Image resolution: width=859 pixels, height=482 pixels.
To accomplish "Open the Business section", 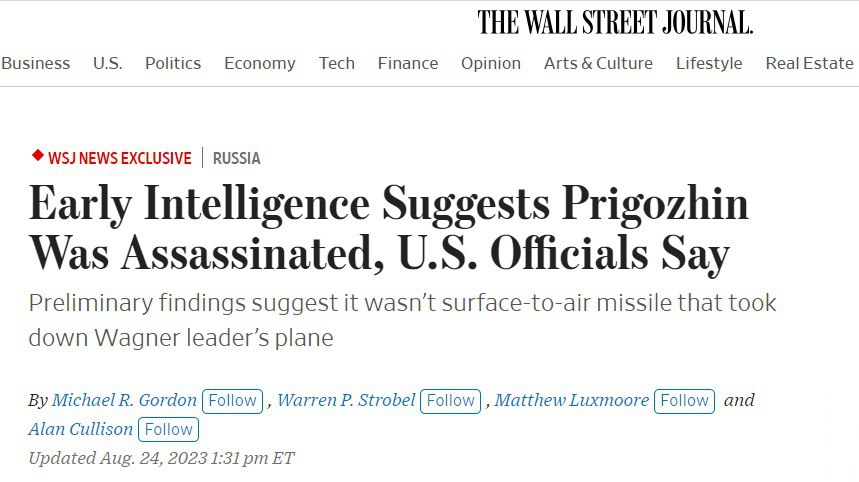I will tap(35, 63).
